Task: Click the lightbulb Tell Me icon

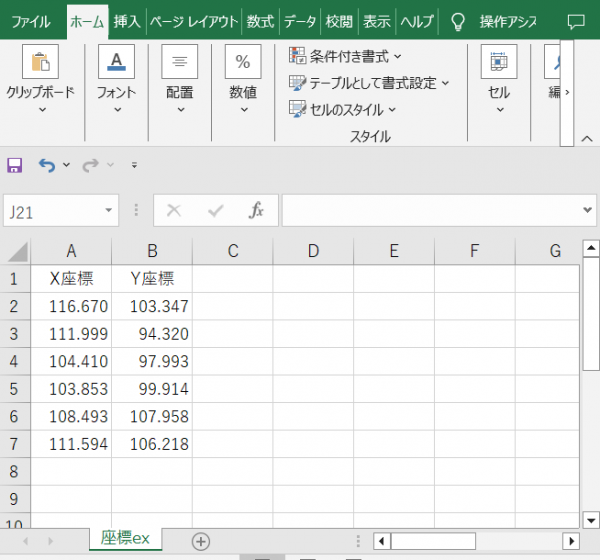Action: click(458, 21)
